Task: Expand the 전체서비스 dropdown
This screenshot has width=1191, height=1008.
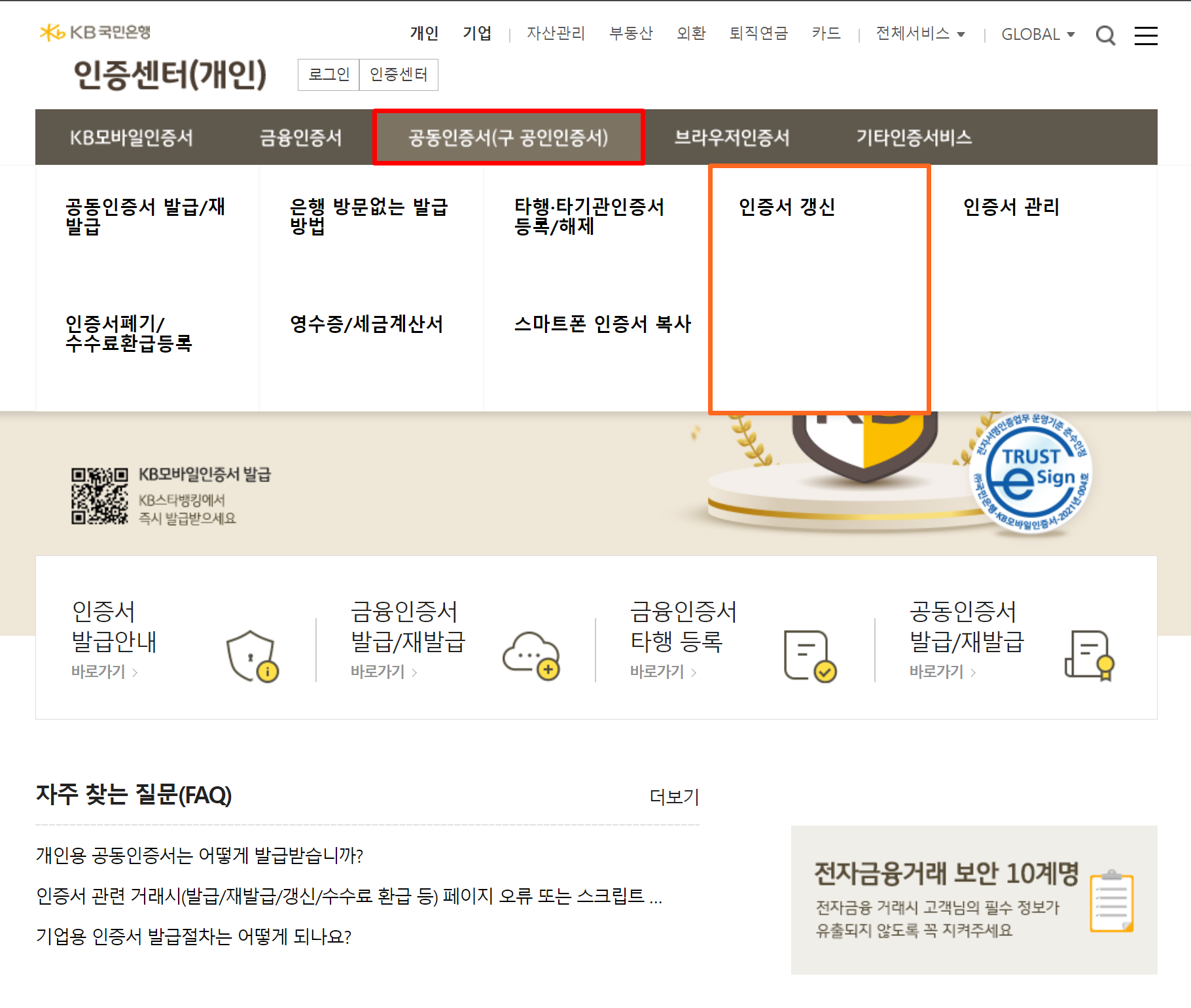Action: 920,33
